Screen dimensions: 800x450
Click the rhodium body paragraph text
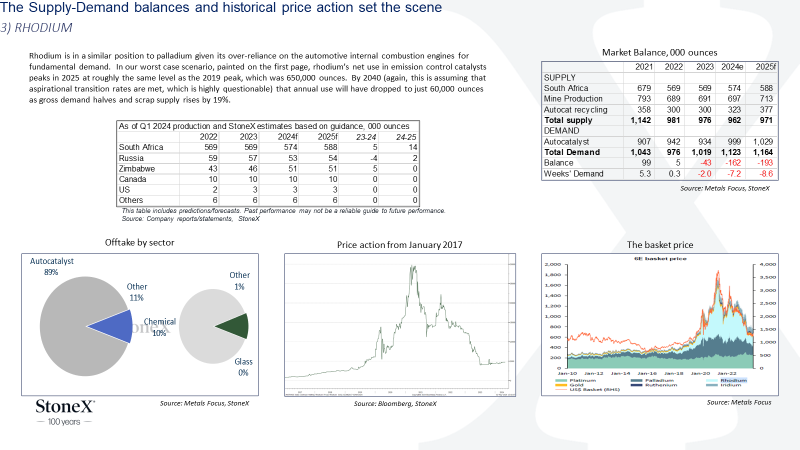257,78
